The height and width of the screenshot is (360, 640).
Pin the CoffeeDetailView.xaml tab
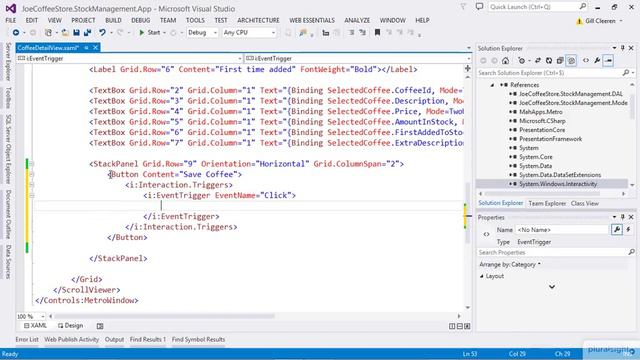tap(86, 48)
